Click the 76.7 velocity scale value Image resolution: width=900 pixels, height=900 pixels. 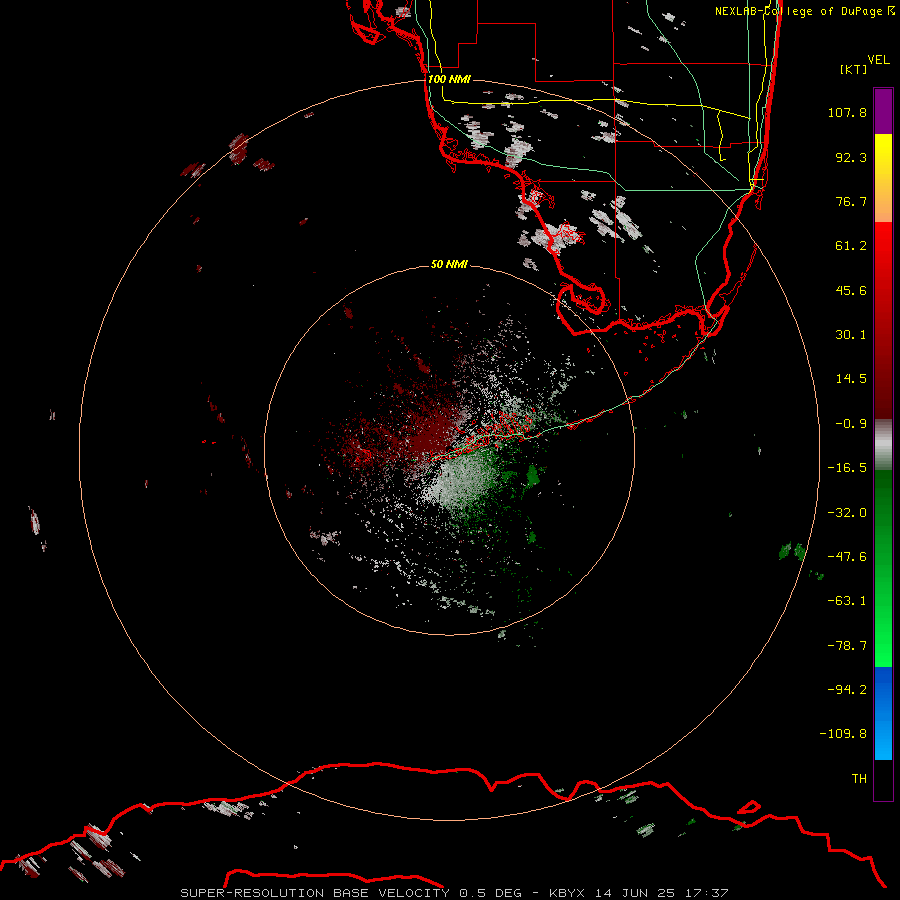[851, 201]
